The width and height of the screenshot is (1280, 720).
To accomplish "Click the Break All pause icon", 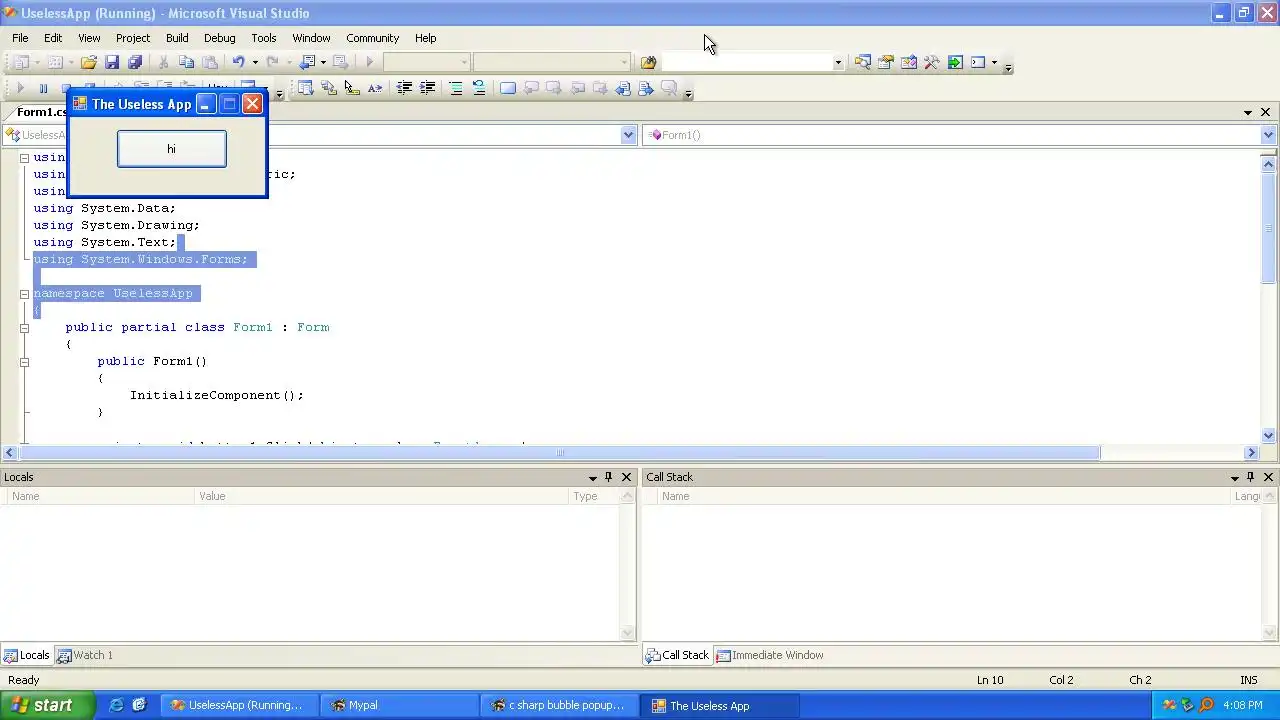I will tap(43, 88).
